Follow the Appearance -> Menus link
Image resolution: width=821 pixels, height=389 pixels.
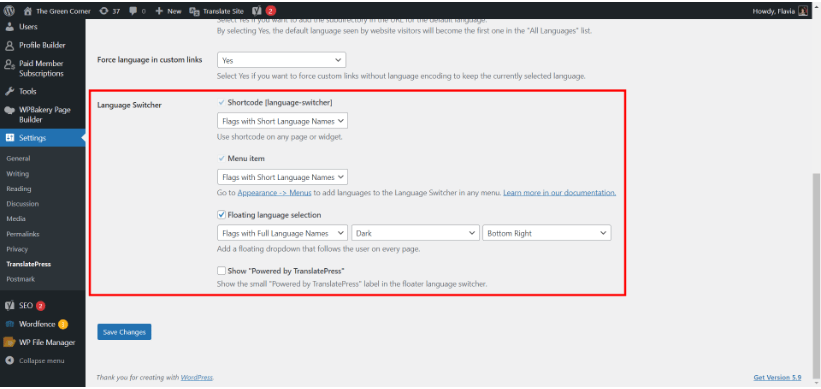(274, 193)
